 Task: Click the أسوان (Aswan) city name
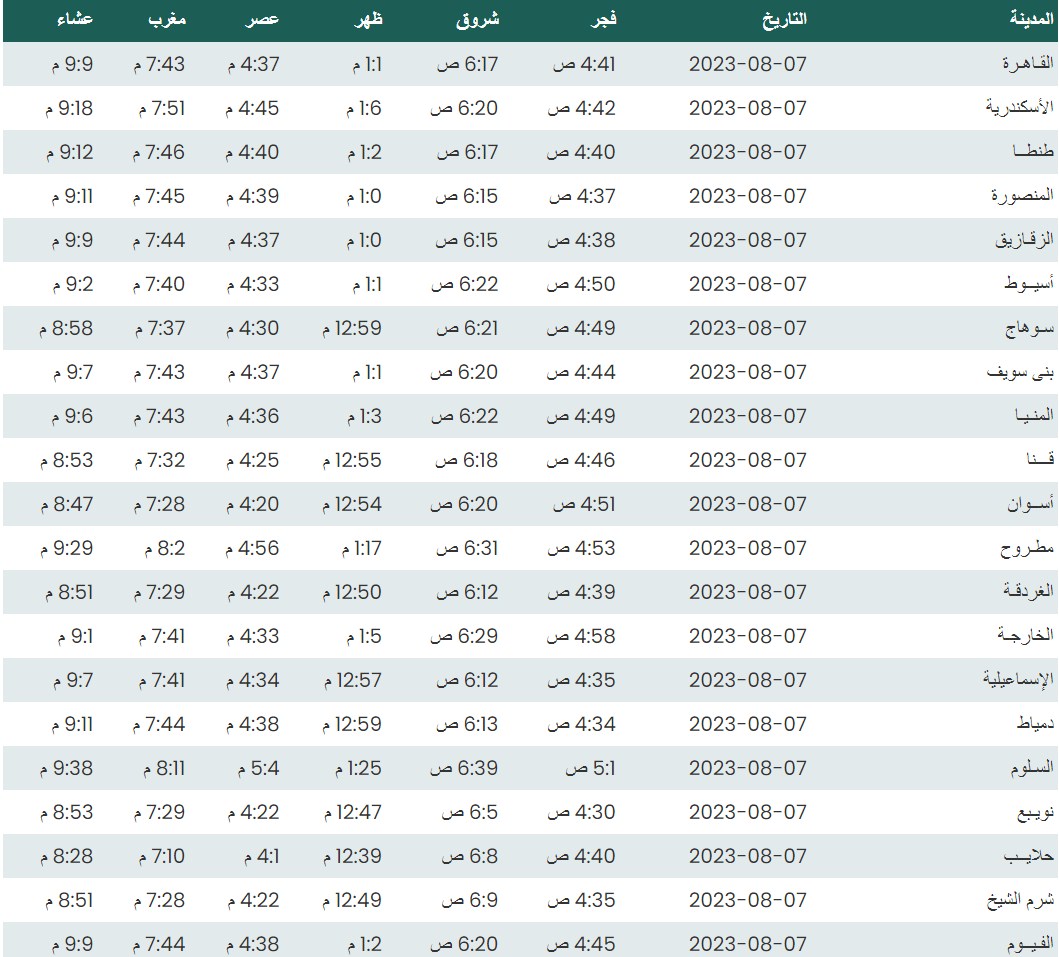pyautogui.click(x=1030, y=504)
